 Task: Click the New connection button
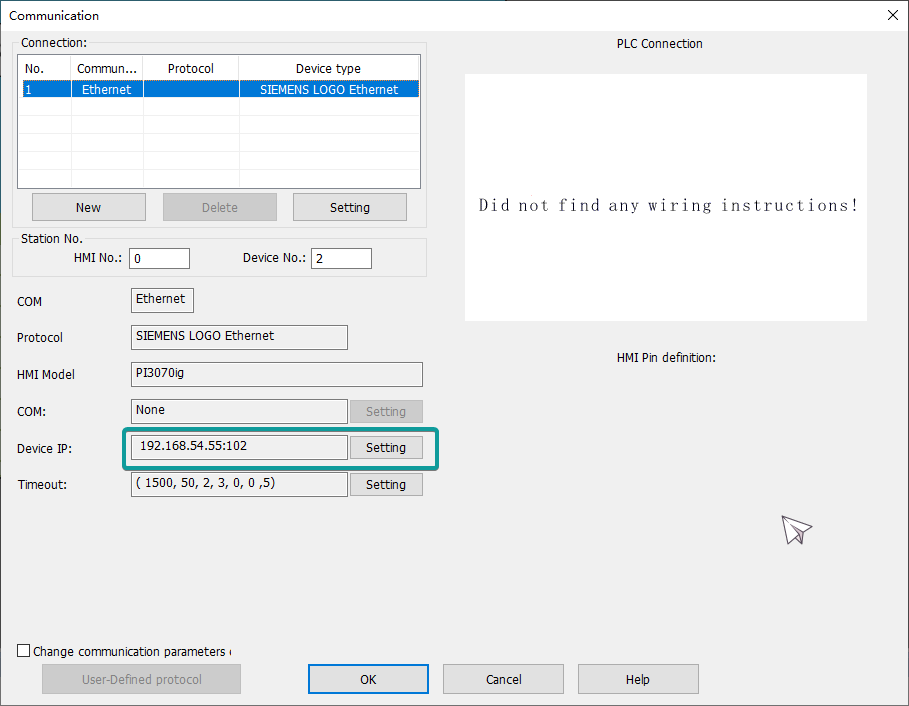[x=88, y=207]
